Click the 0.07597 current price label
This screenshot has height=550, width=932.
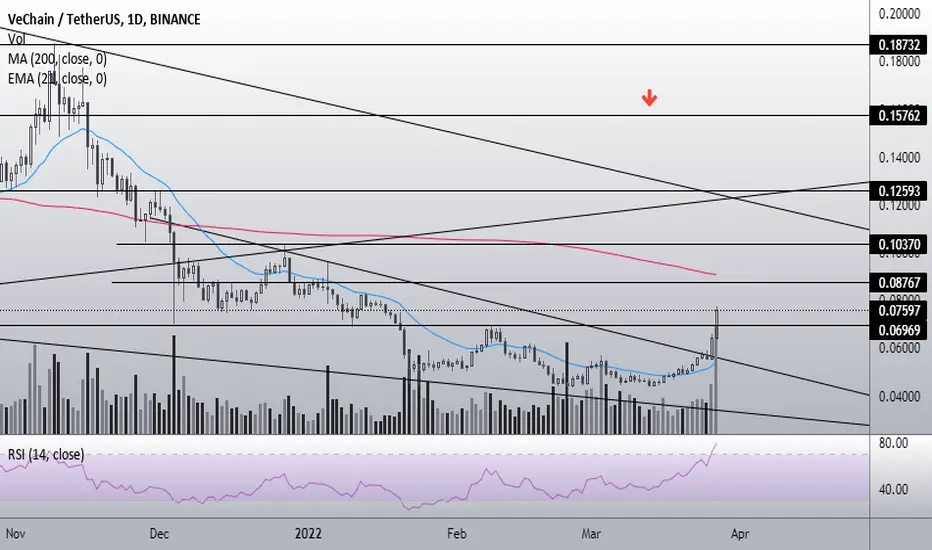(900, 310)
